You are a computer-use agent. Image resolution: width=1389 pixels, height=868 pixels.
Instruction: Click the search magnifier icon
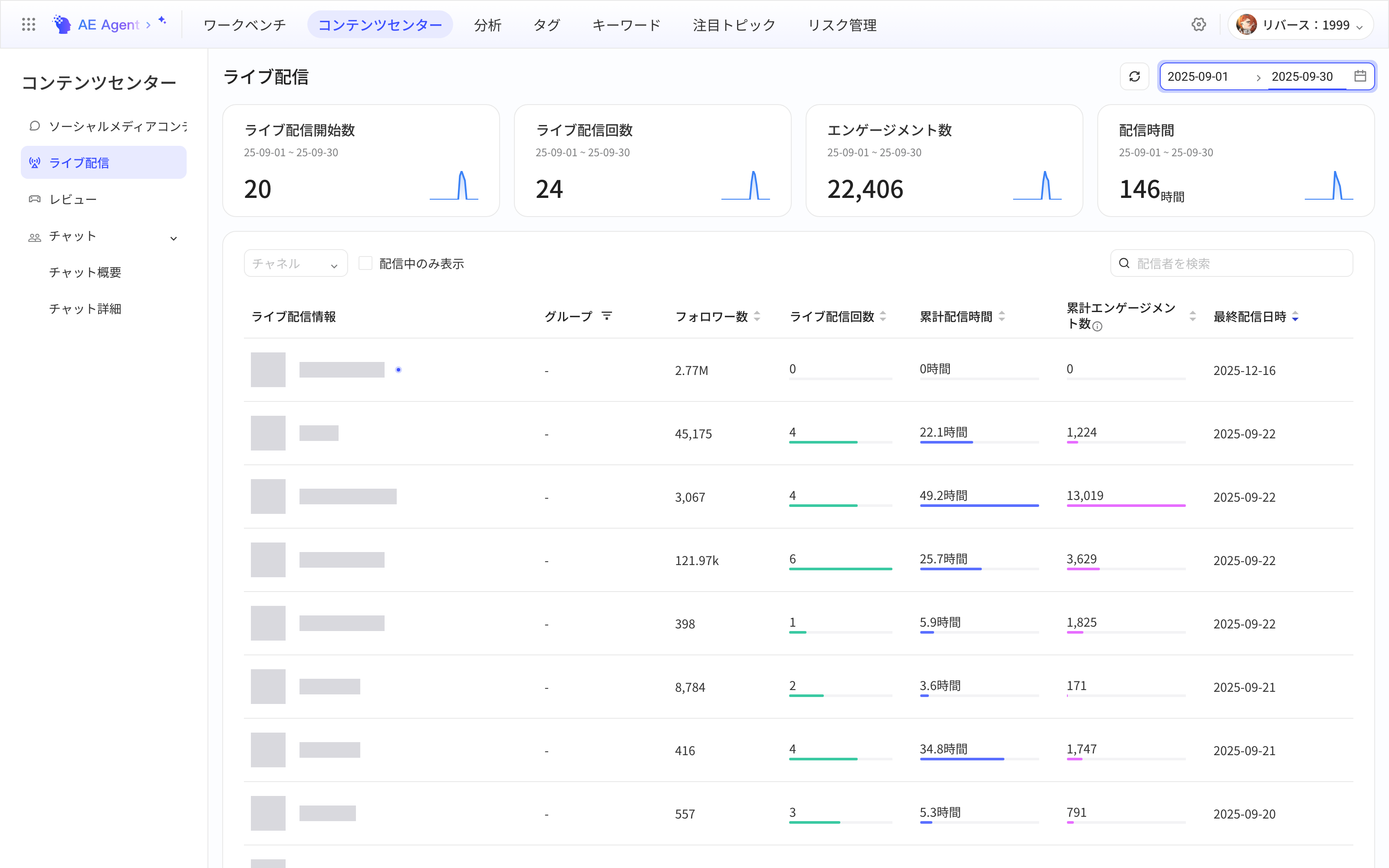coord(1124,263)
